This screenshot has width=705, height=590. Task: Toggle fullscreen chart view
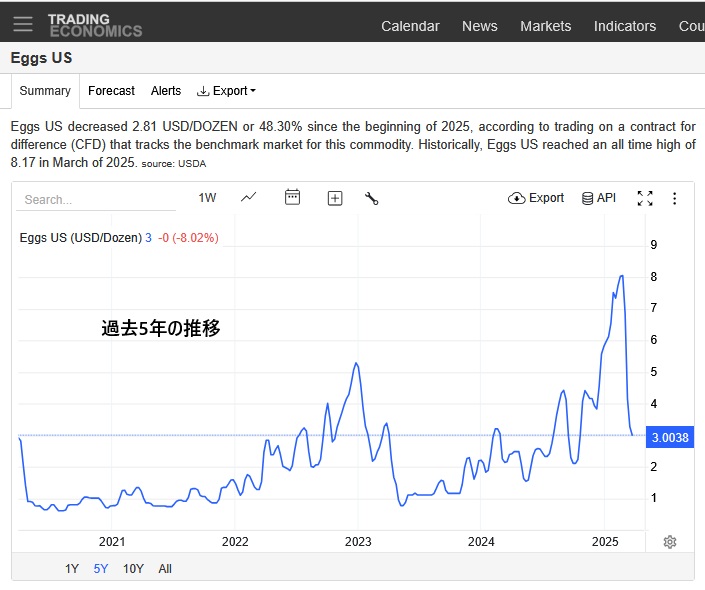point(645,198)
